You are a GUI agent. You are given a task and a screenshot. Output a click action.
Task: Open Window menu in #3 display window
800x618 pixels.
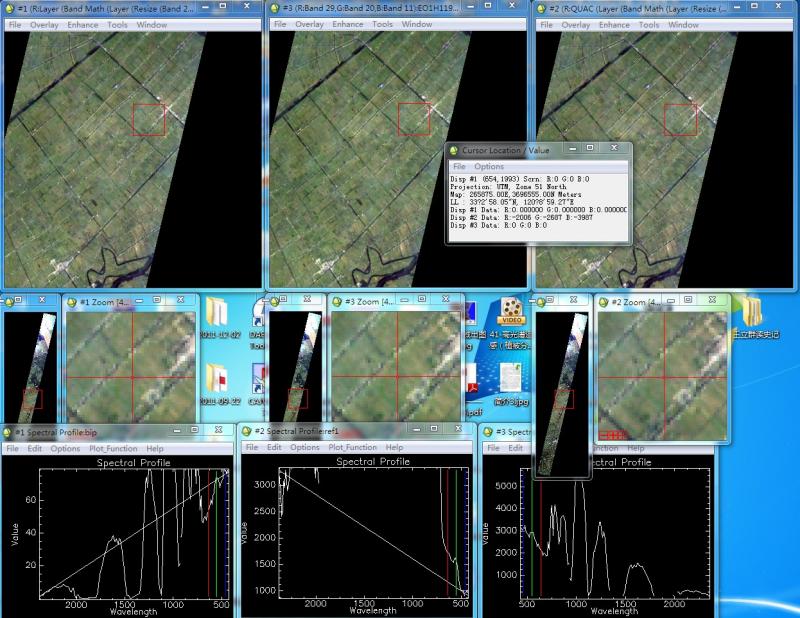coord(417,24)
